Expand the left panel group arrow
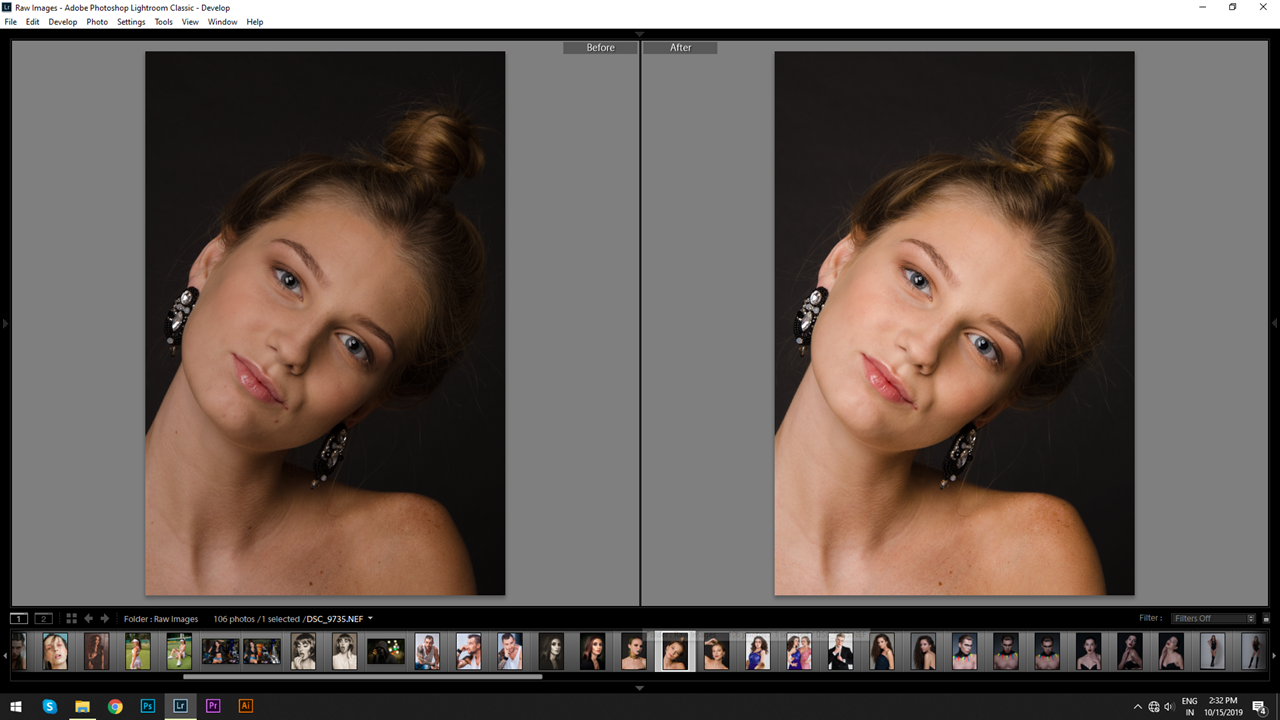 pos(4,323)
